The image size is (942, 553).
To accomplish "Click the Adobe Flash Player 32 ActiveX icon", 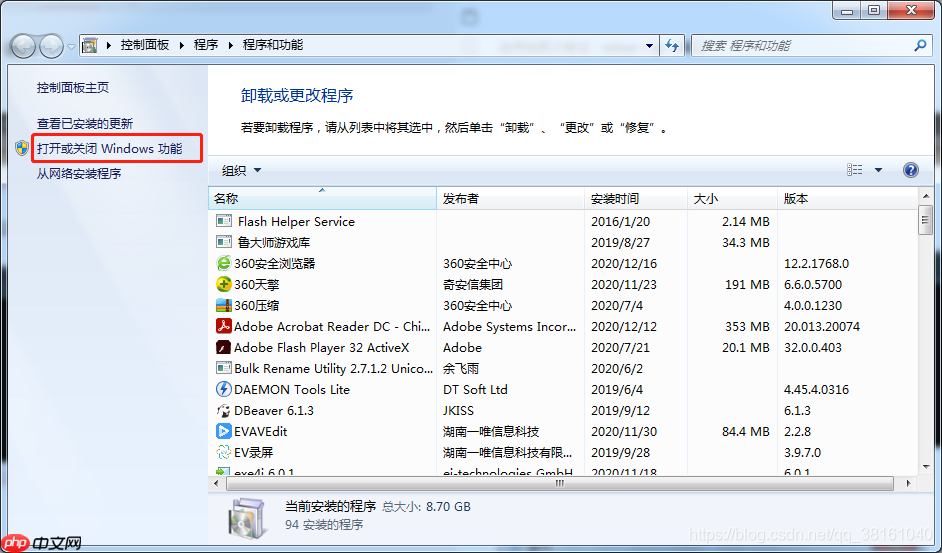I will click(x=223, y=347).
